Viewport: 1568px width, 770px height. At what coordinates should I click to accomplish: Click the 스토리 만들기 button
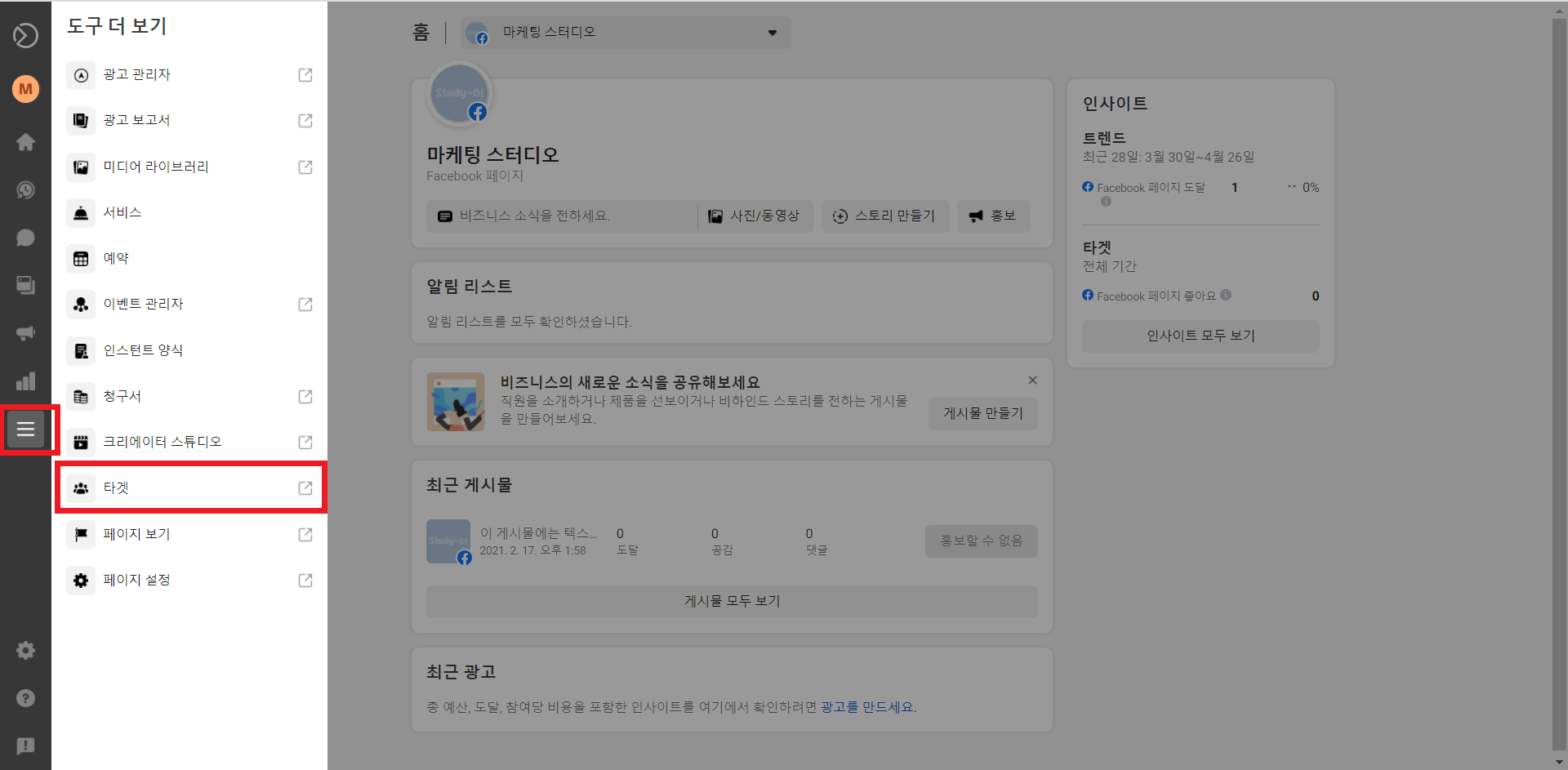[885, 216]
